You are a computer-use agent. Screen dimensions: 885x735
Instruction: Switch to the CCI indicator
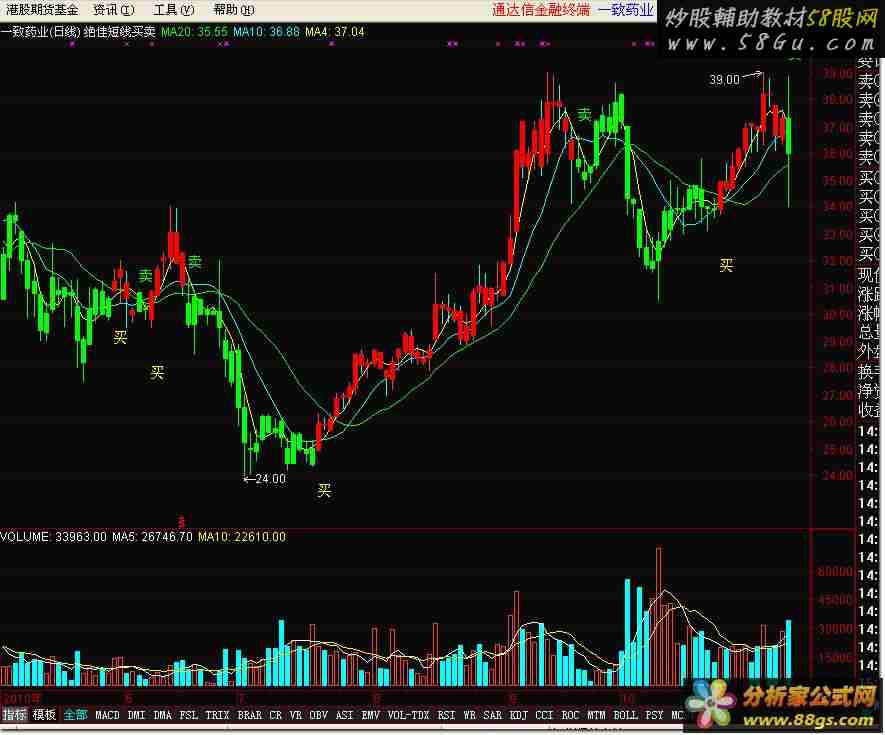coord(544,715)
